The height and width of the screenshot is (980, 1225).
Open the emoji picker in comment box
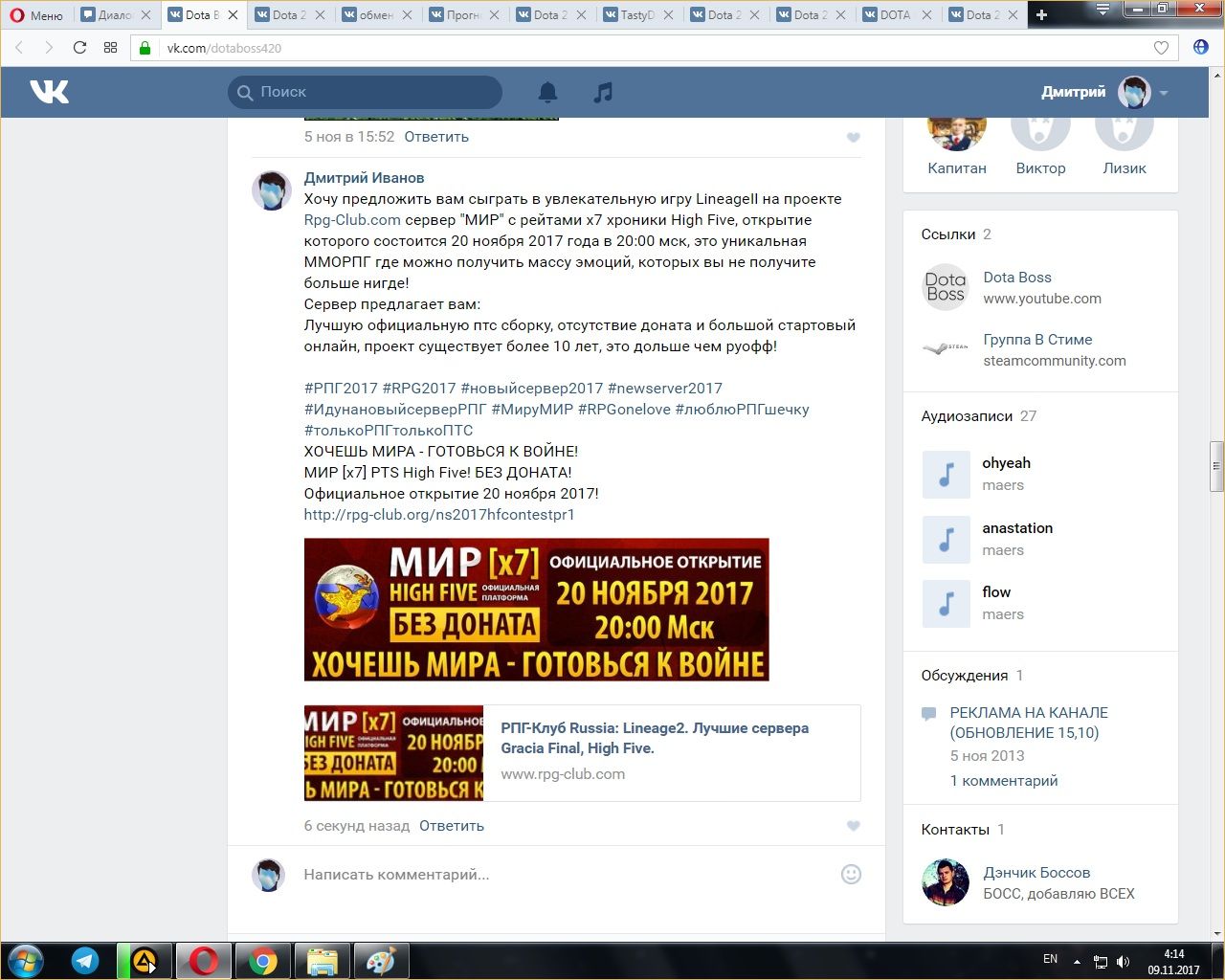(850, 874)
